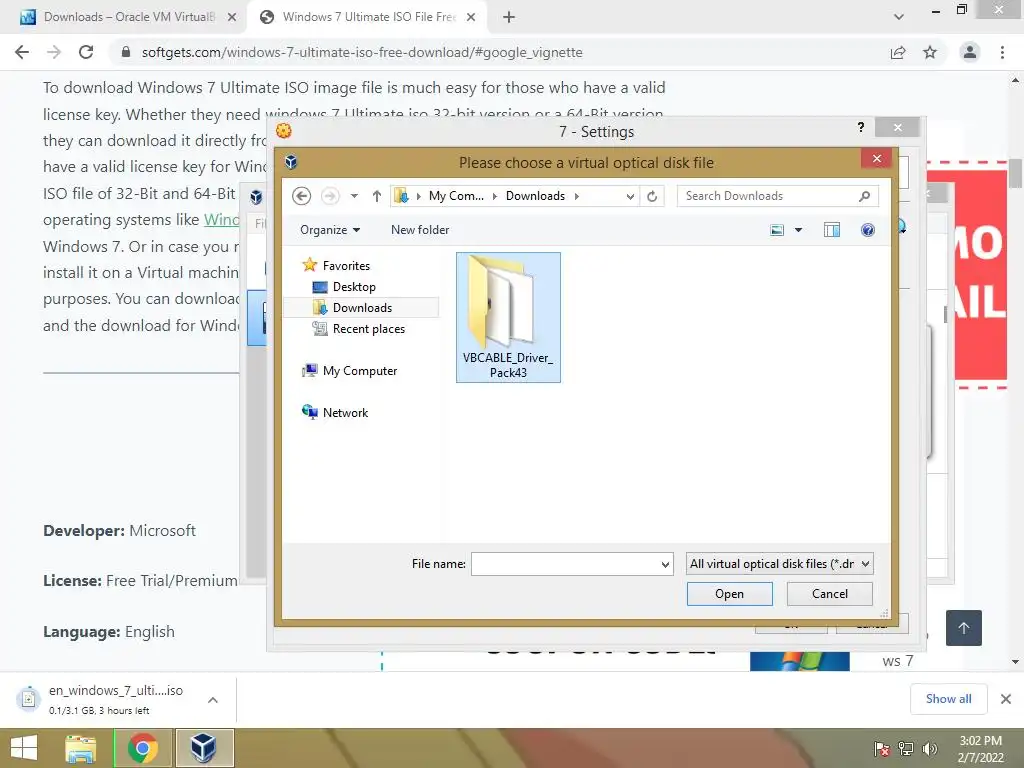The image size is (1024, 768).
Task: Click Chrome back navigation arrow
Action: click(x=22, y=52)
